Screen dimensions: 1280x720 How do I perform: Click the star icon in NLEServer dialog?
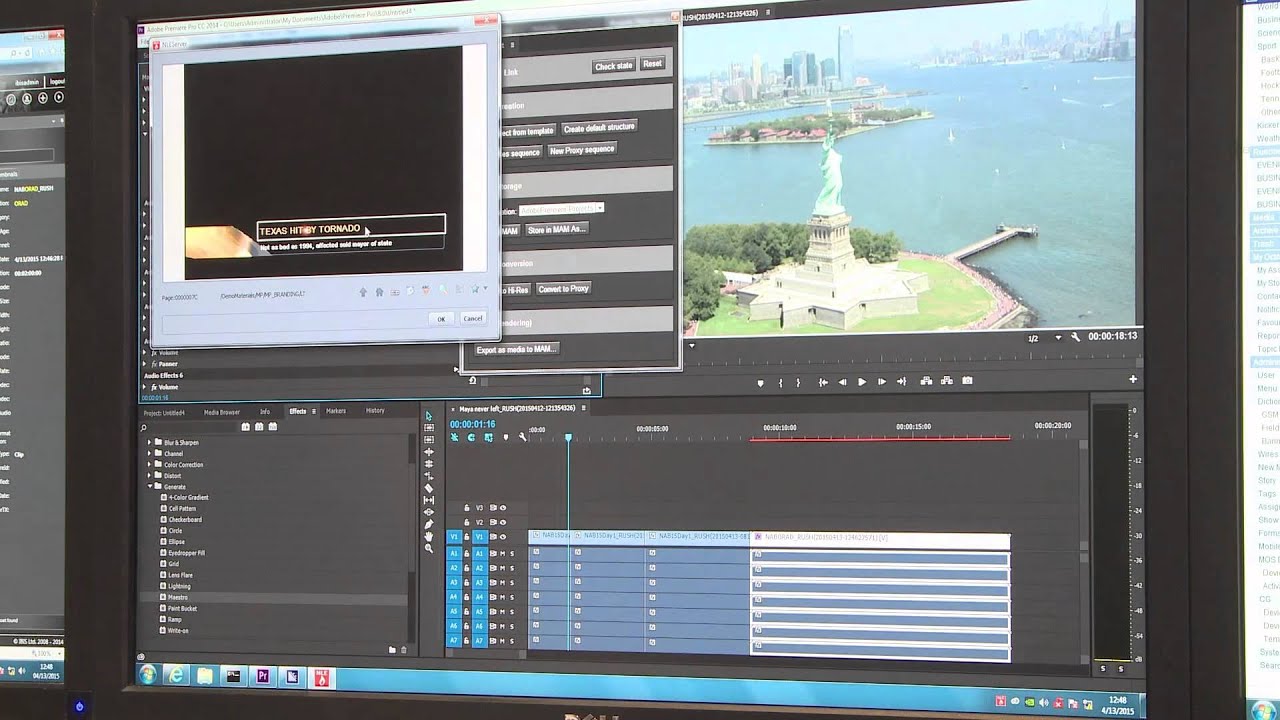(x=475, y=289)
